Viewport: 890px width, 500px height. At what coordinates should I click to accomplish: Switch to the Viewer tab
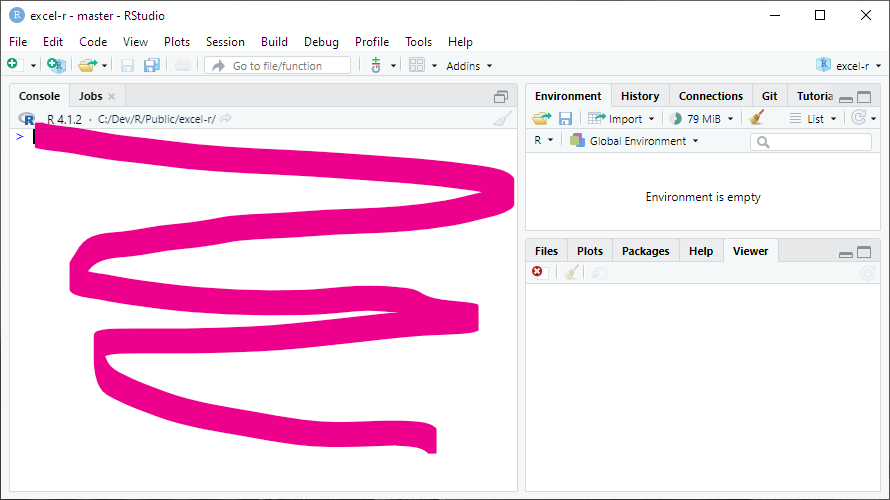750,251
